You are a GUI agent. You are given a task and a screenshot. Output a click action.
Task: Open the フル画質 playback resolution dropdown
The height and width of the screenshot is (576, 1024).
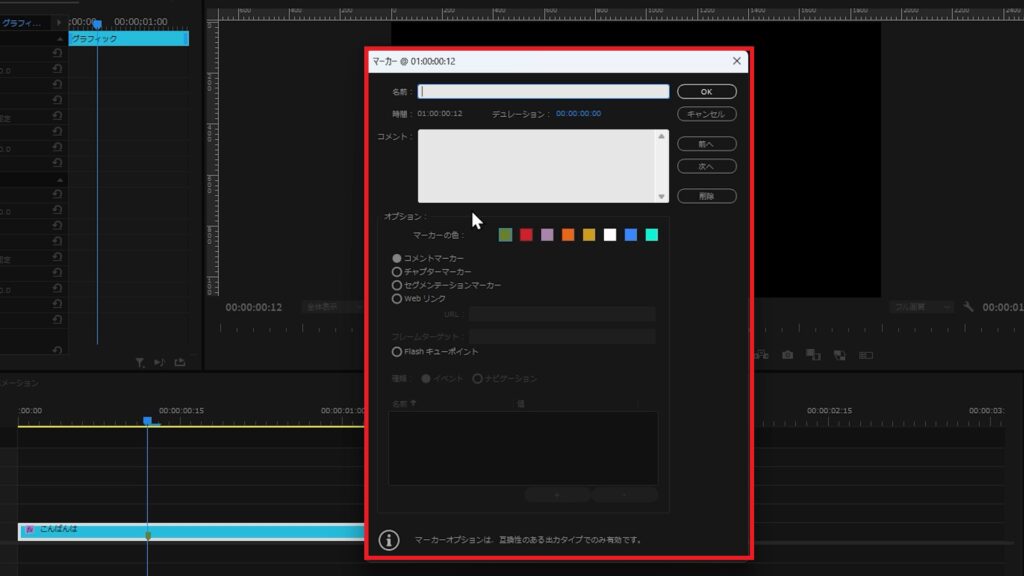coord(921,307)
